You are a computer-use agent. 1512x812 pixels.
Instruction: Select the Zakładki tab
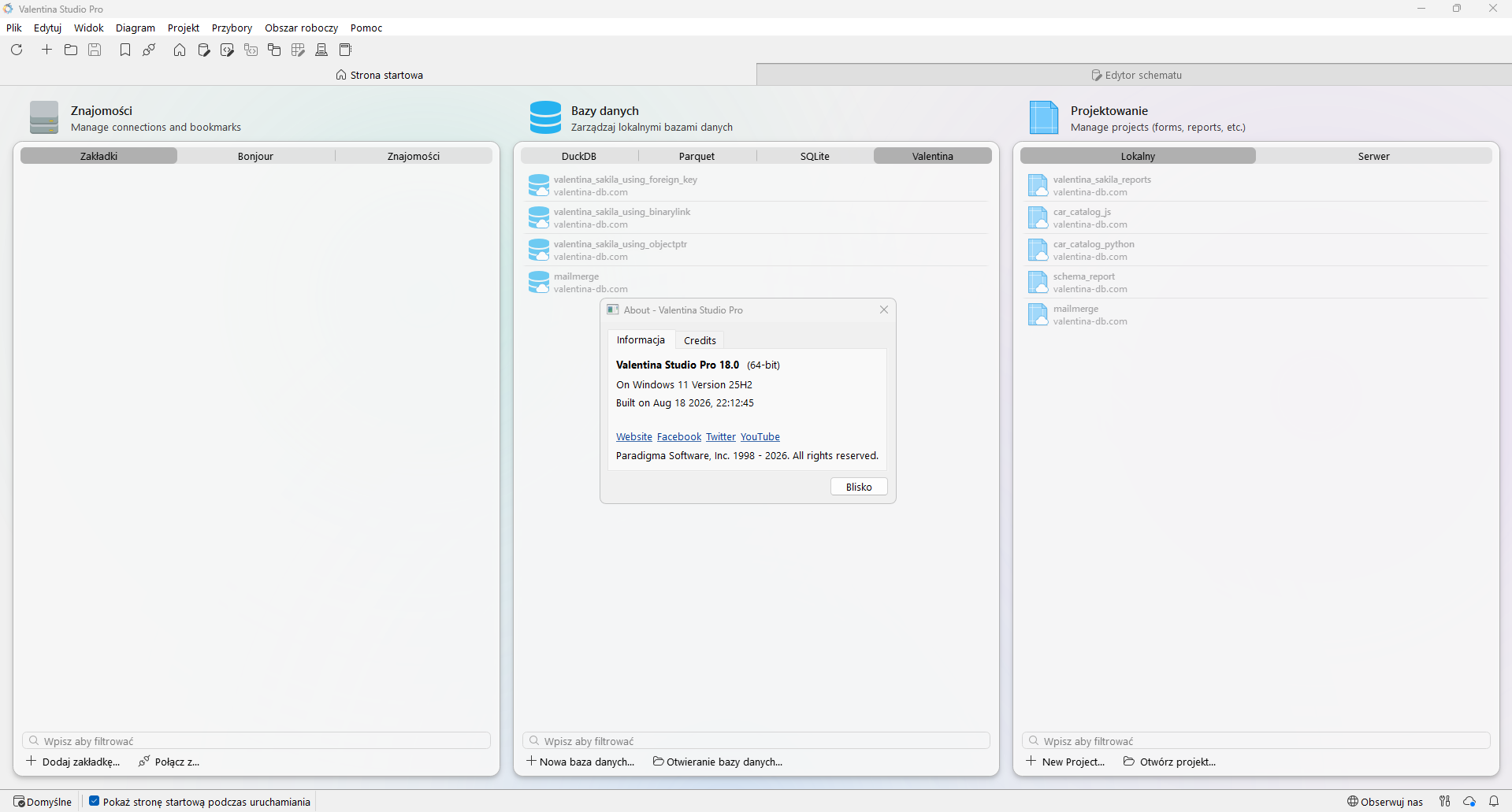[x=98, y=156]
